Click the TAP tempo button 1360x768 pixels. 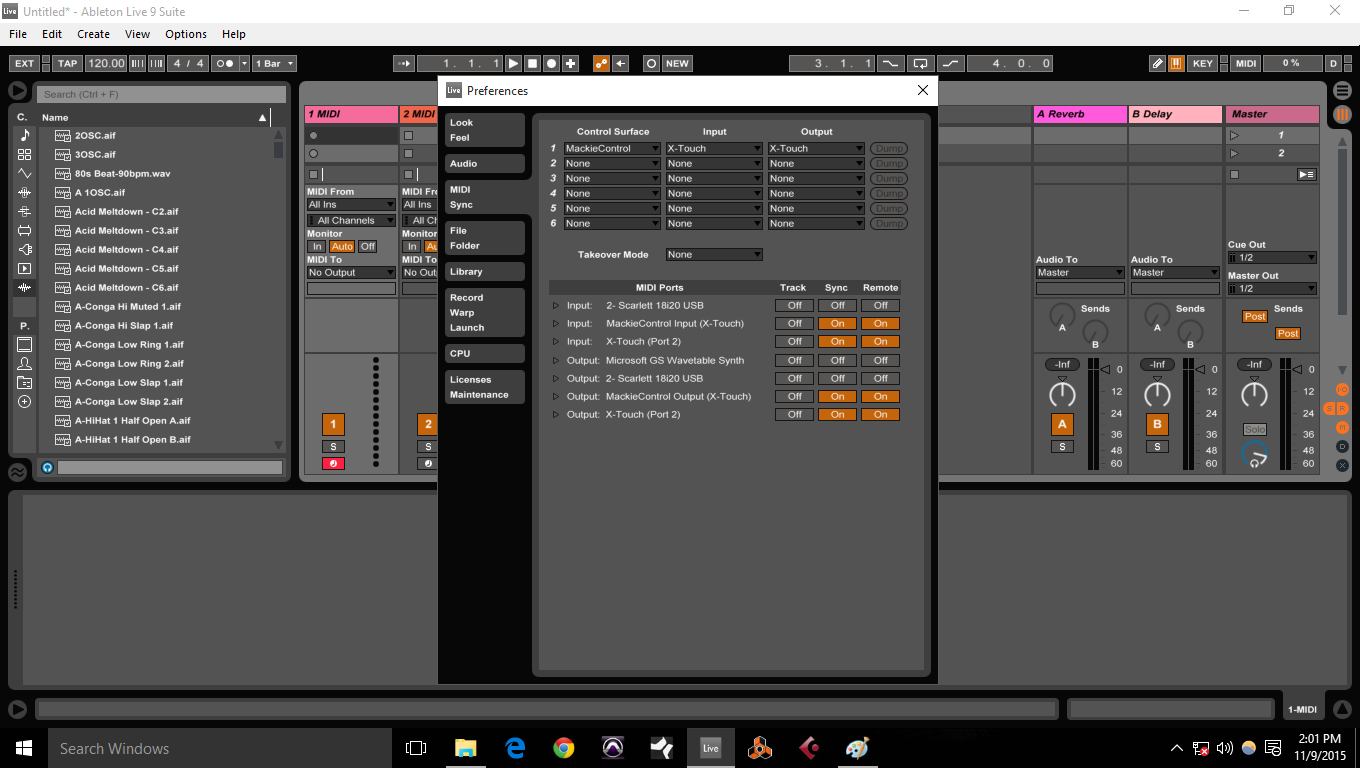click(67, 63)
